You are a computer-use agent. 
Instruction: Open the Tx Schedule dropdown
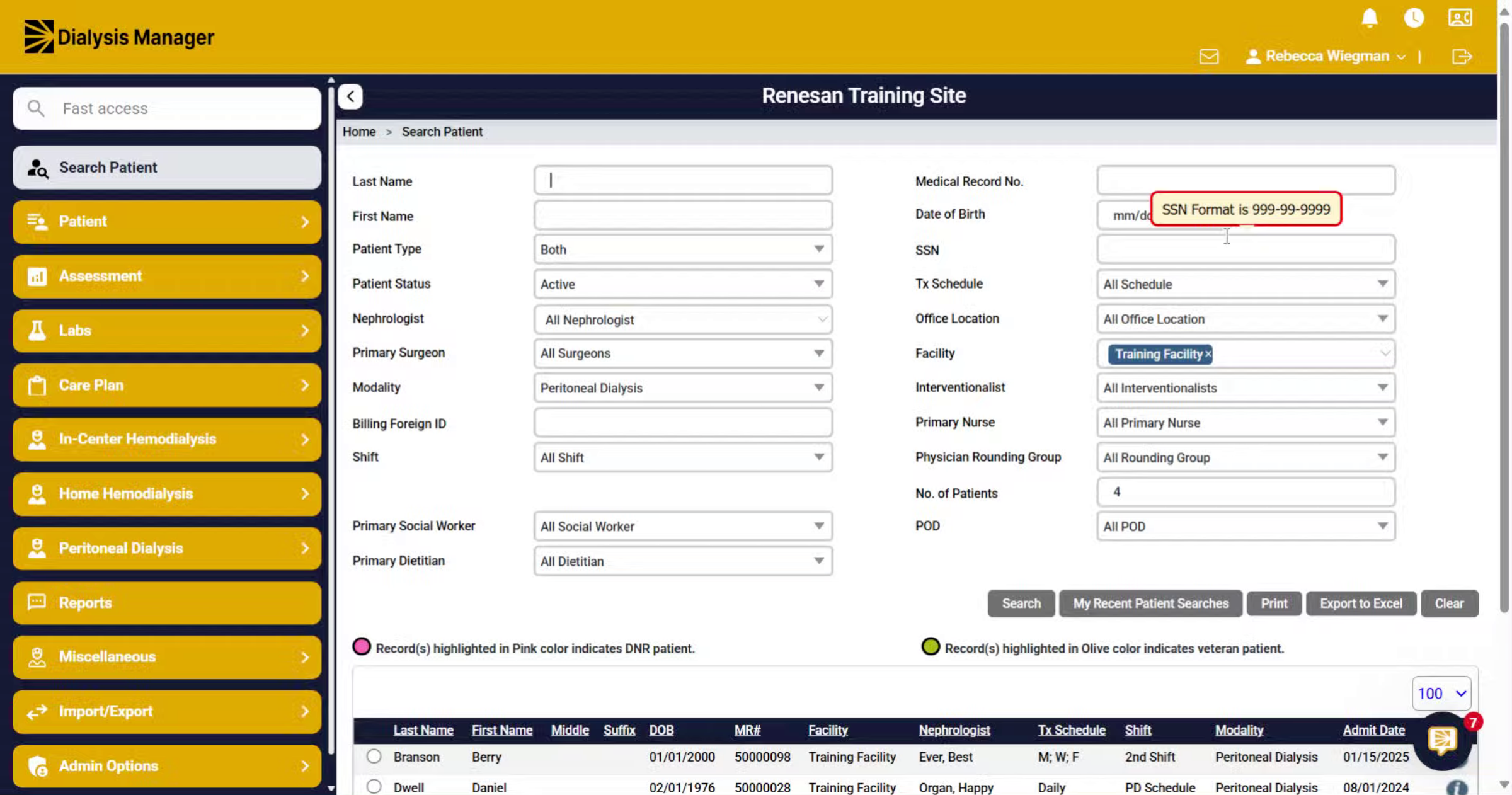(x=1246, y=284)
